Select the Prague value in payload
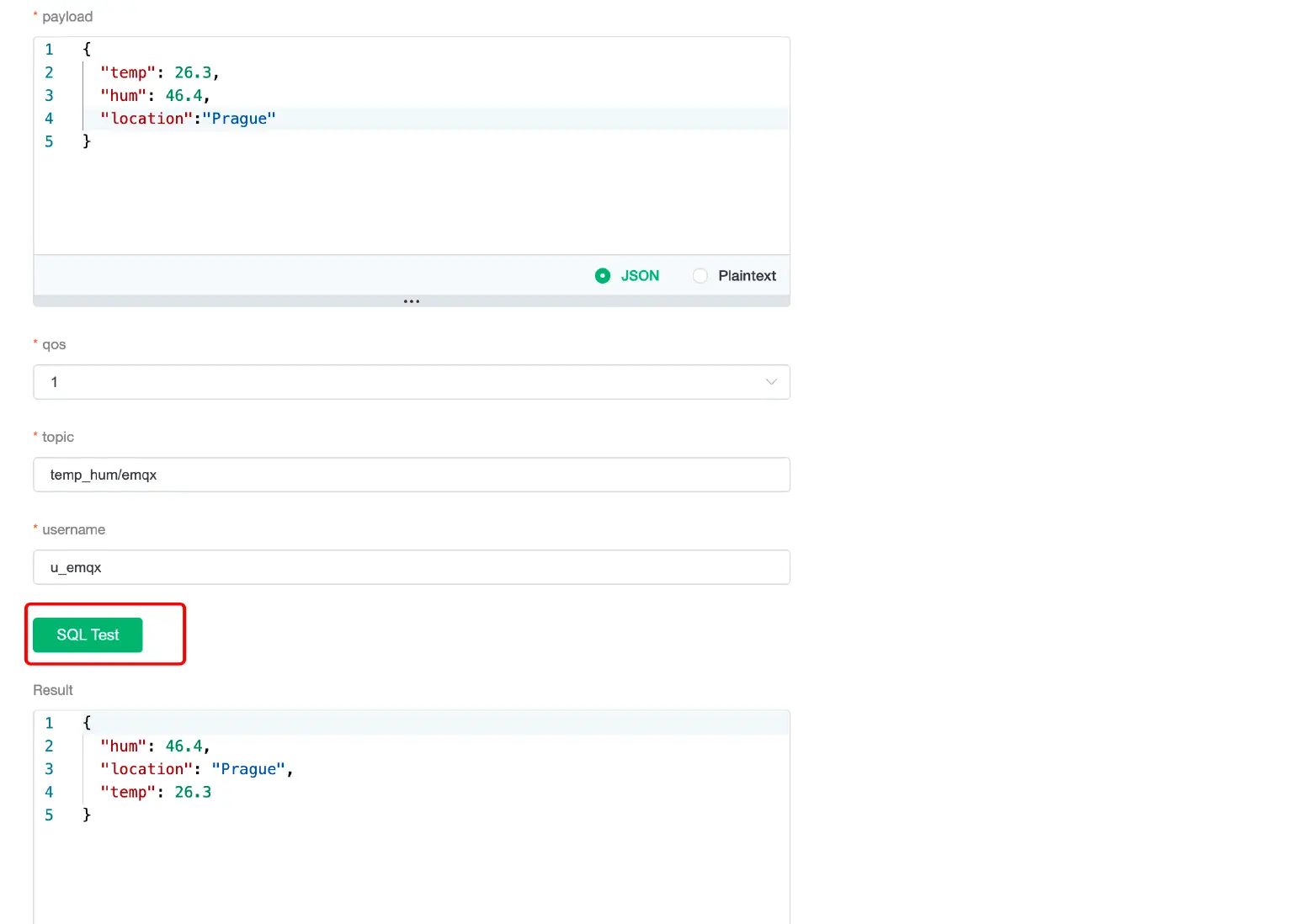 pyautogui.click(x=239, y=118)
